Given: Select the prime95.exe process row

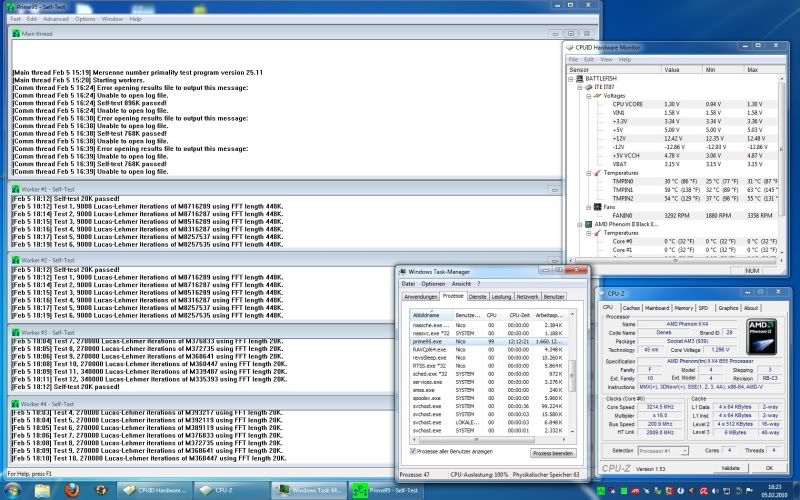Looking at the screenshot, I should pos(488,341).
